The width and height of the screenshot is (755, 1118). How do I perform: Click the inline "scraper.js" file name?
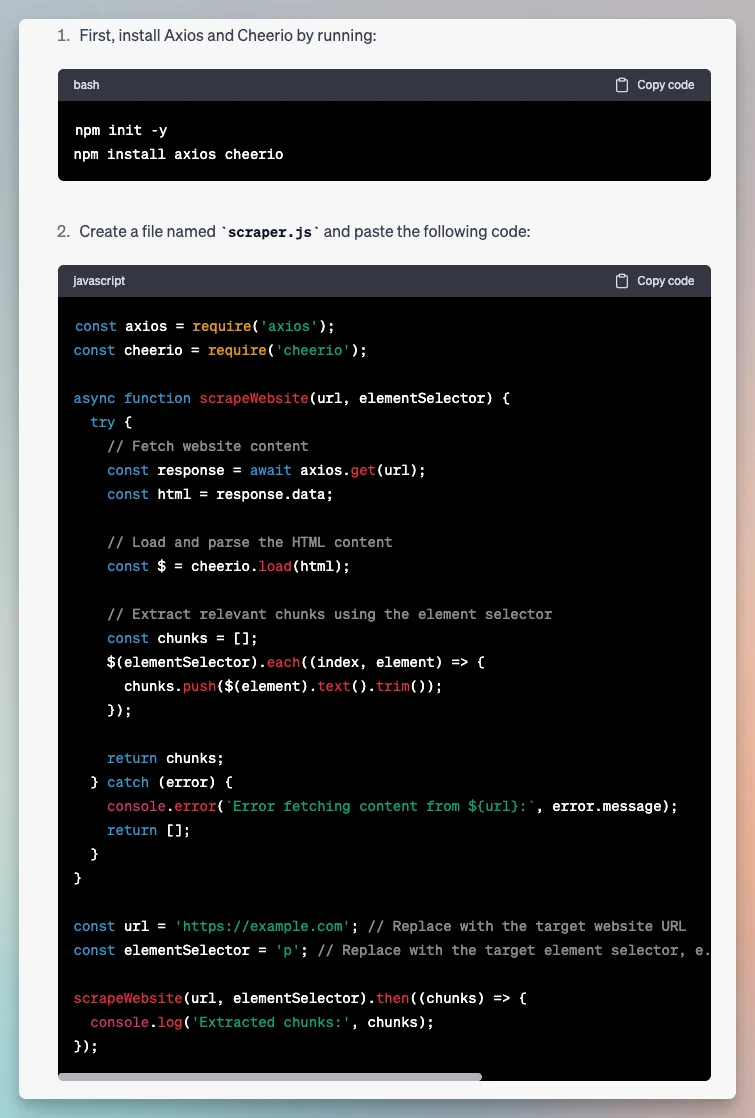pos(270,232)
